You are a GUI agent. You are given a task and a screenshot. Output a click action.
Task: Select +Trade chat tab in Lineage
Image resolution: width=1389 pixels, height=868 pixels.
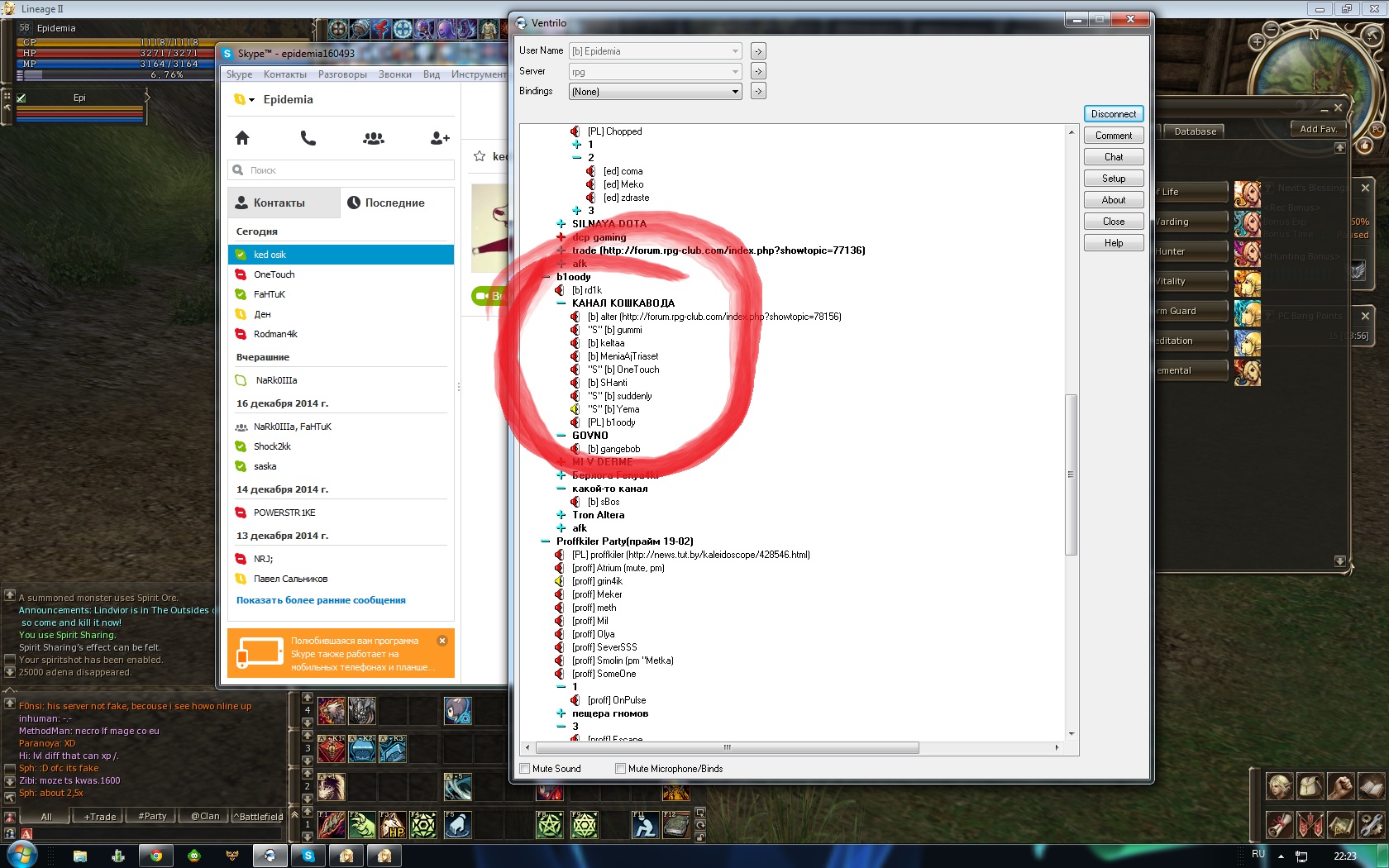coord(99,817)
